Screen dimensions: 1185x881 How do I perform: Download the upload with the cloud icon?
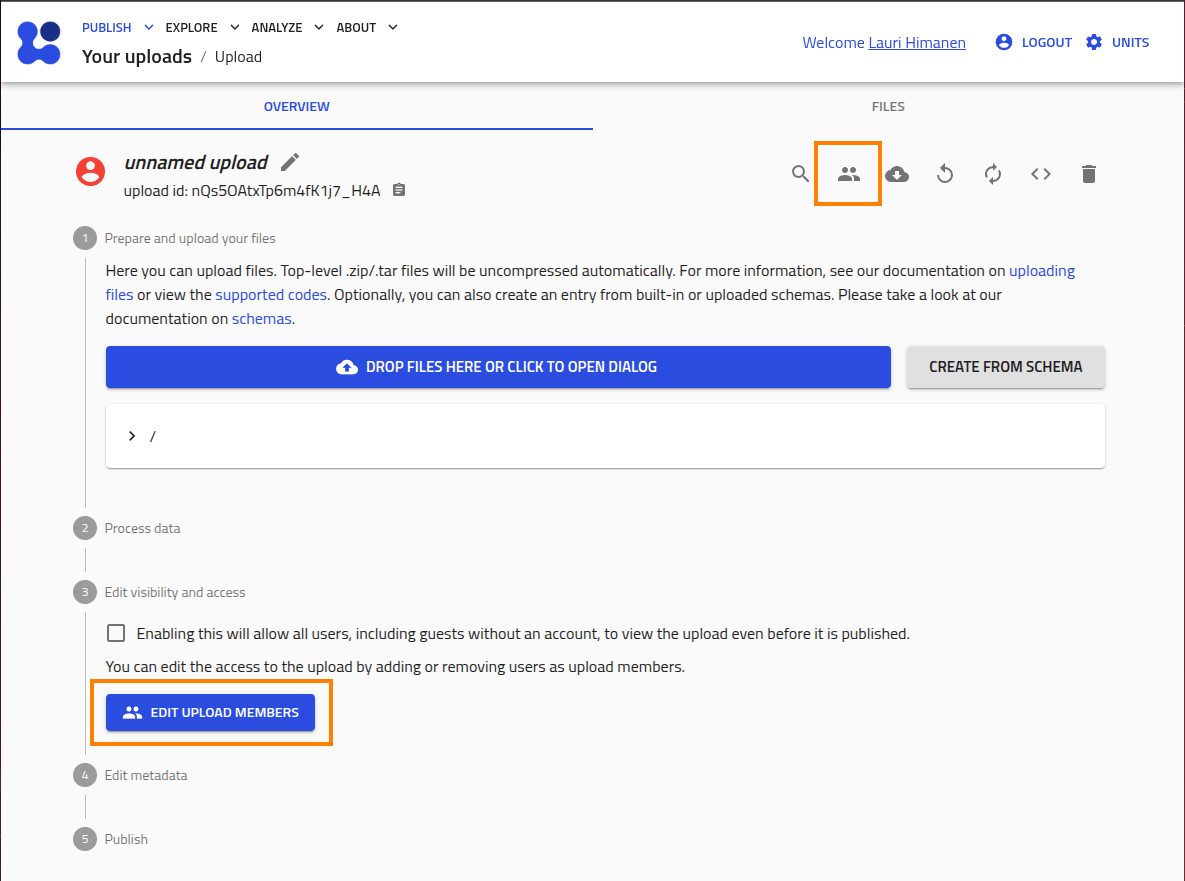pyautogui.click(x=897, y=174)
